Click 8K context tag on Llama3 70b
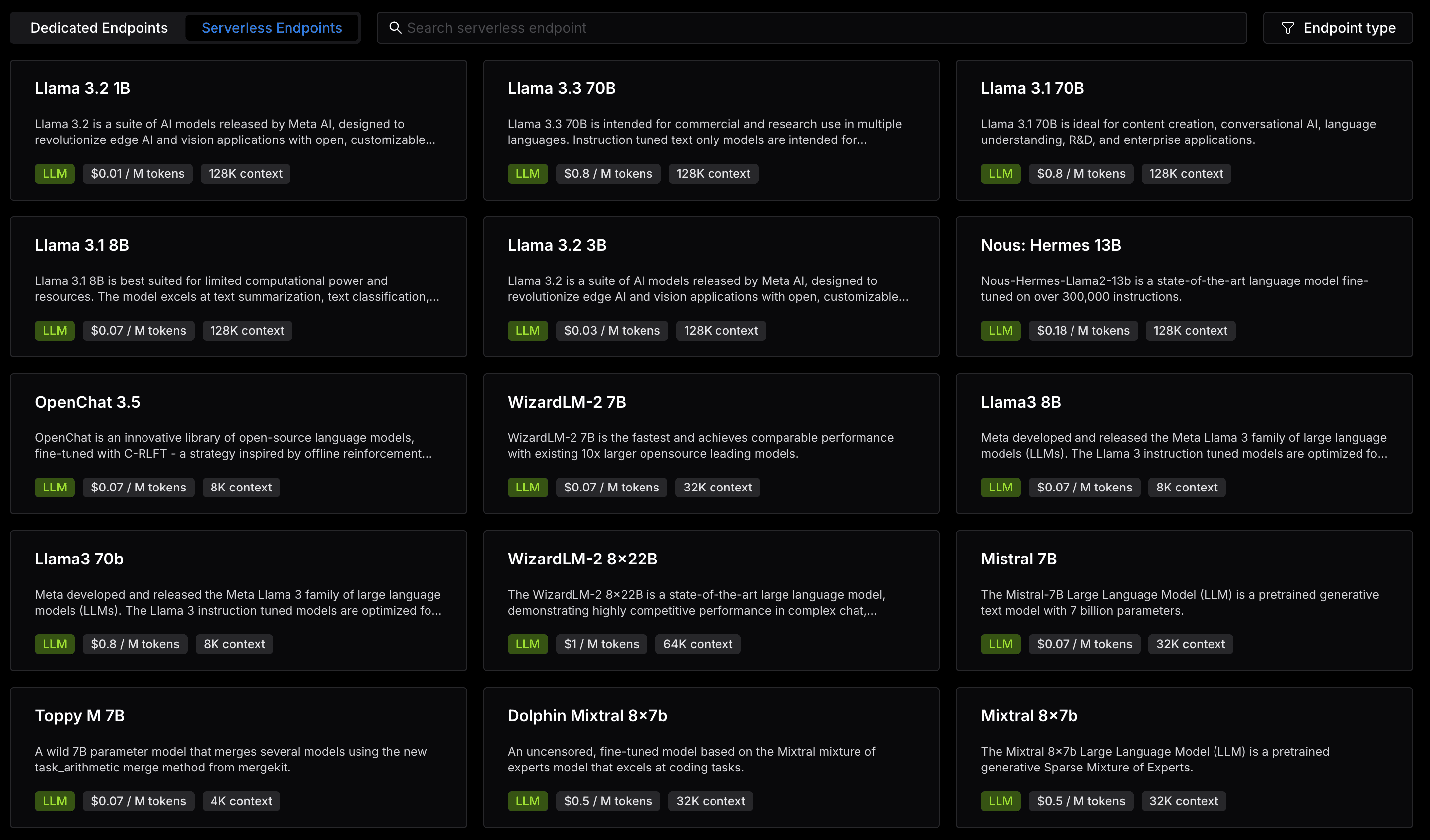 coord(234,644)
